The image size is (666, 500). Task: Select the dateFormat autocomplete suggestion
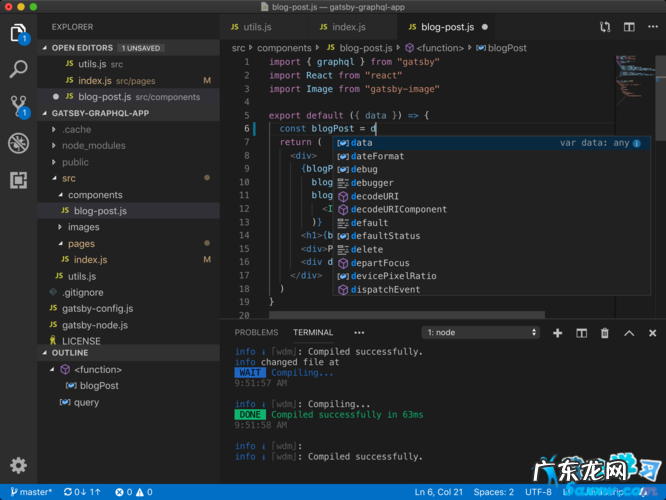[377, 156]
